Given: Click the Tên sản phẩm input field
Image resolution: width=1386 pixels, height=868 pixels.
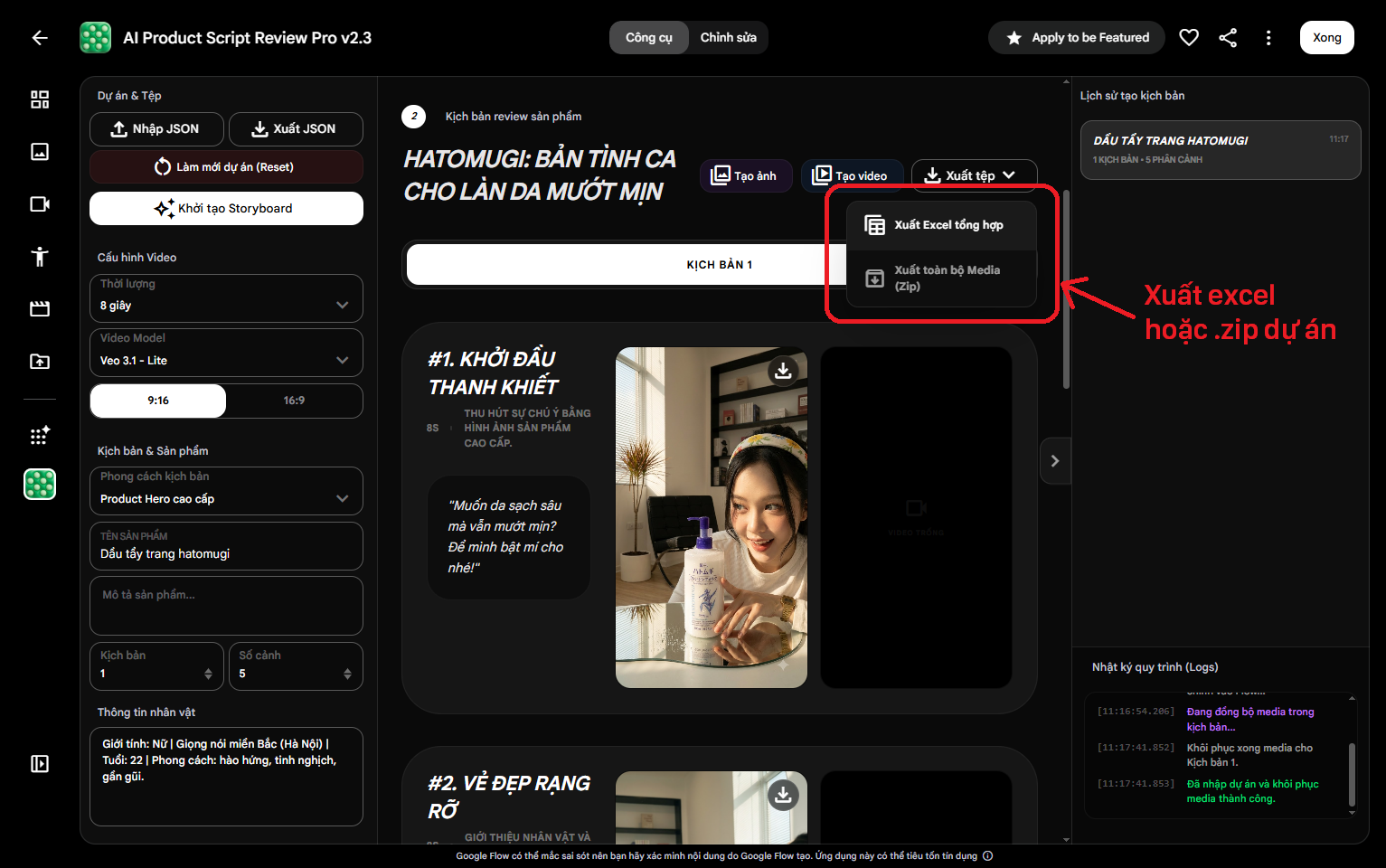Looking at the screenshot, I should click(226, 546).
